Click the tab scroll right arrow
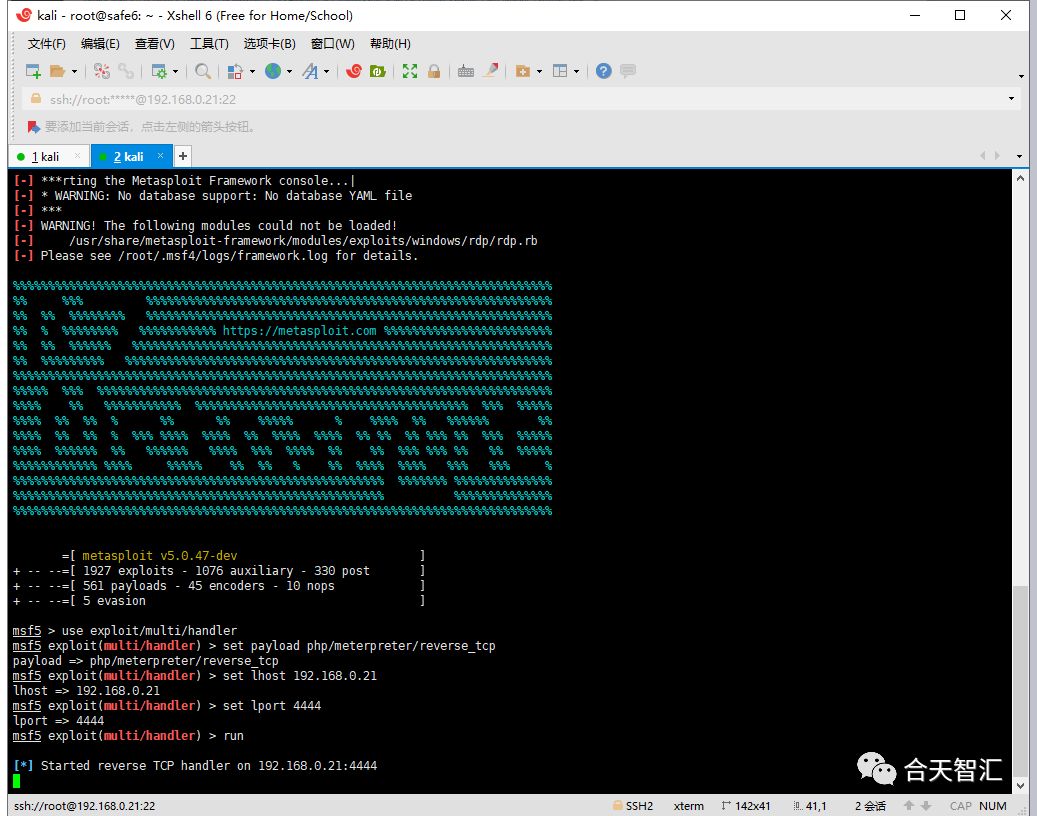1037x816 pixels. [997, 156]
